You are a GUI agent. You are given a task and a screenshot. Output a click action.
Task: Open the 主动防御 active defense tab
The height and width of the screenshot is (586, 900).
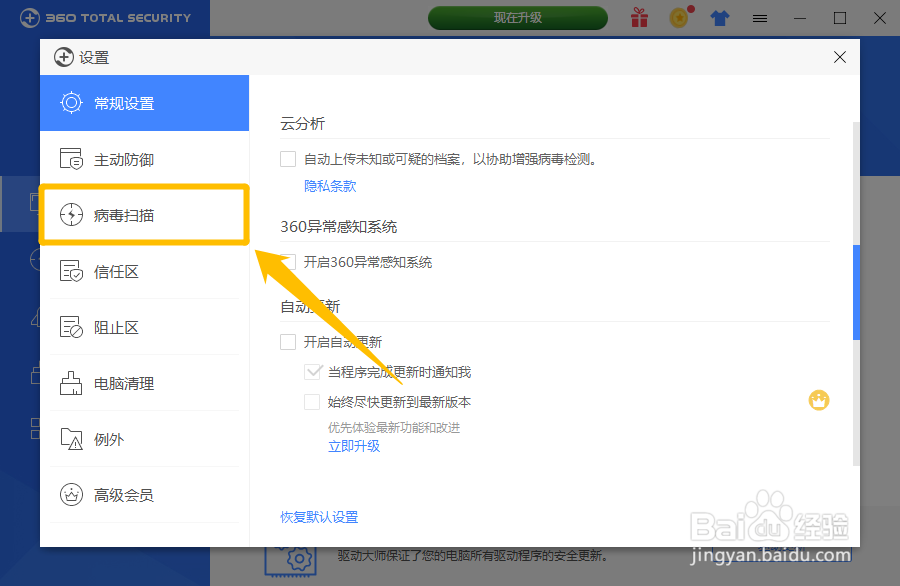click(x=144, y=160)
